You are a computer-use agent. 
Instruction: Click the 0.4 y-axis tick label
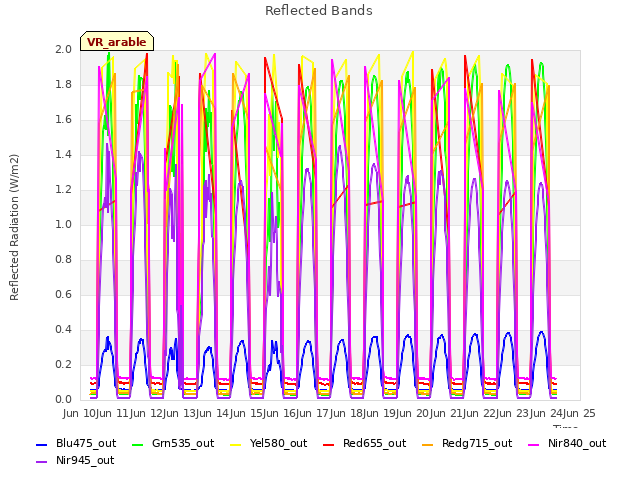click(64, 329)
